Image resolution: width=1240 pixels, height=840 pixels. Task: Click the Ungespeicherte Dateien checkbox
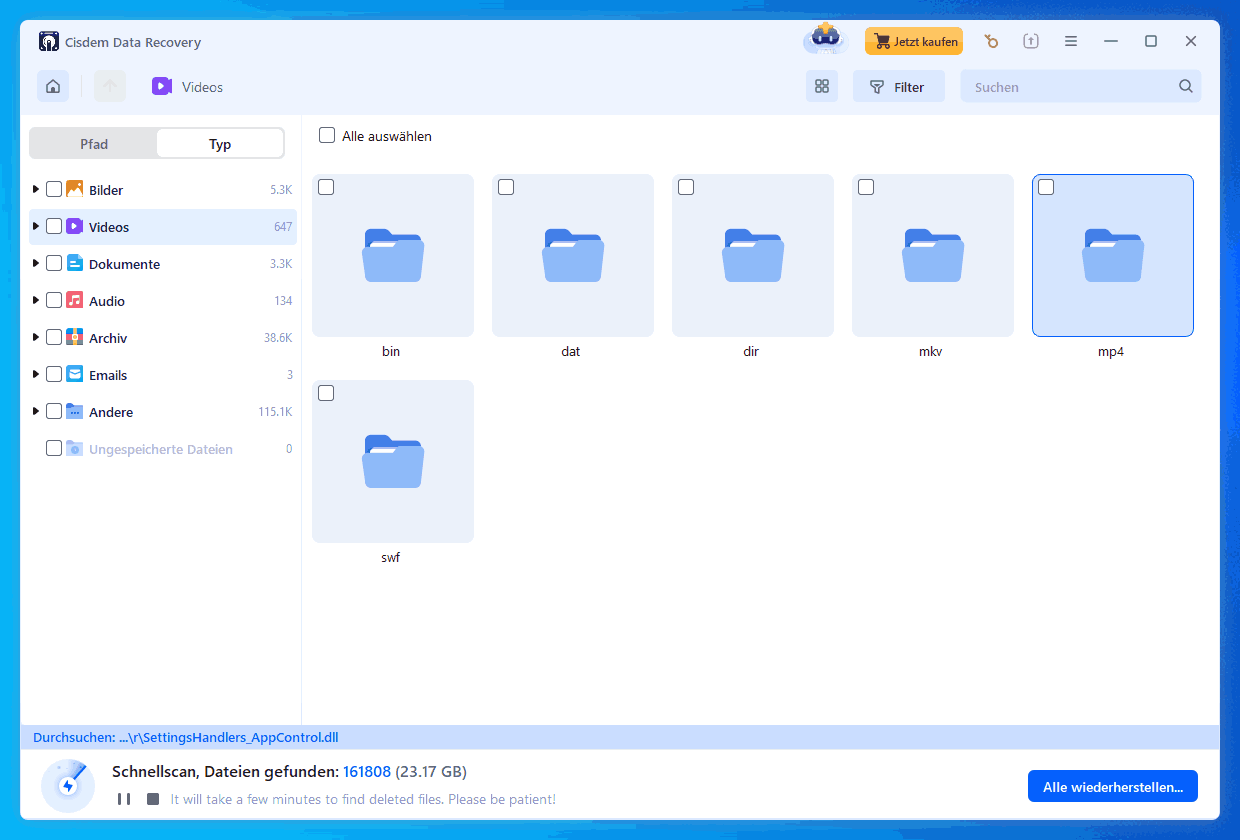pyautogui.click(x=54, y=448)
